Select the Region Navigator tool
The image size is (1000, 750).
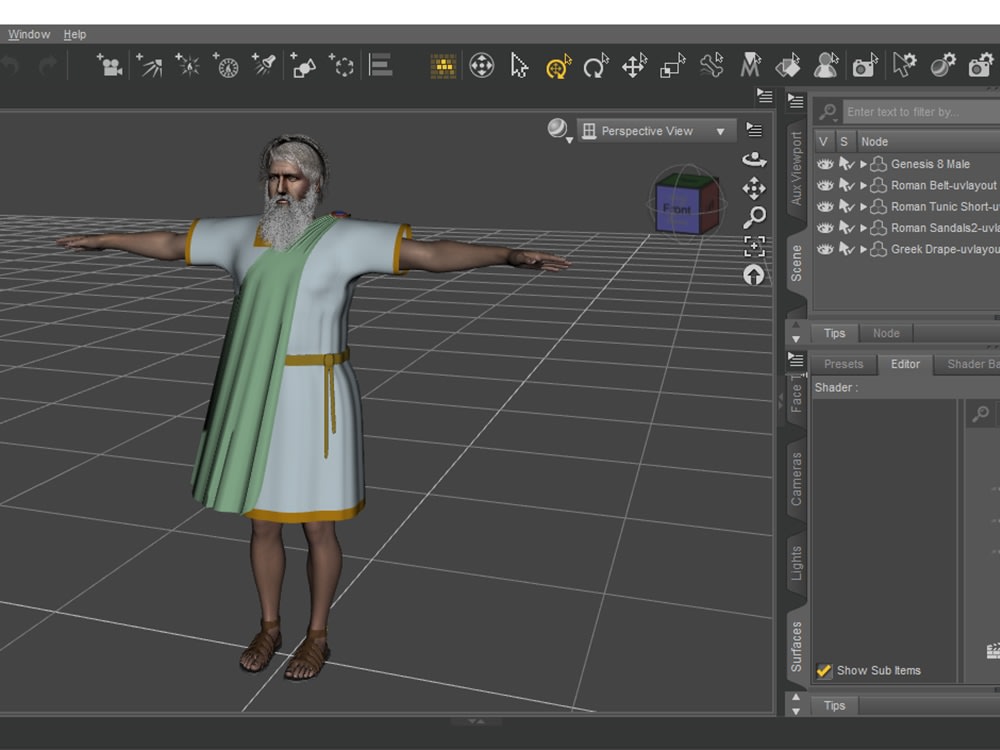826,66
